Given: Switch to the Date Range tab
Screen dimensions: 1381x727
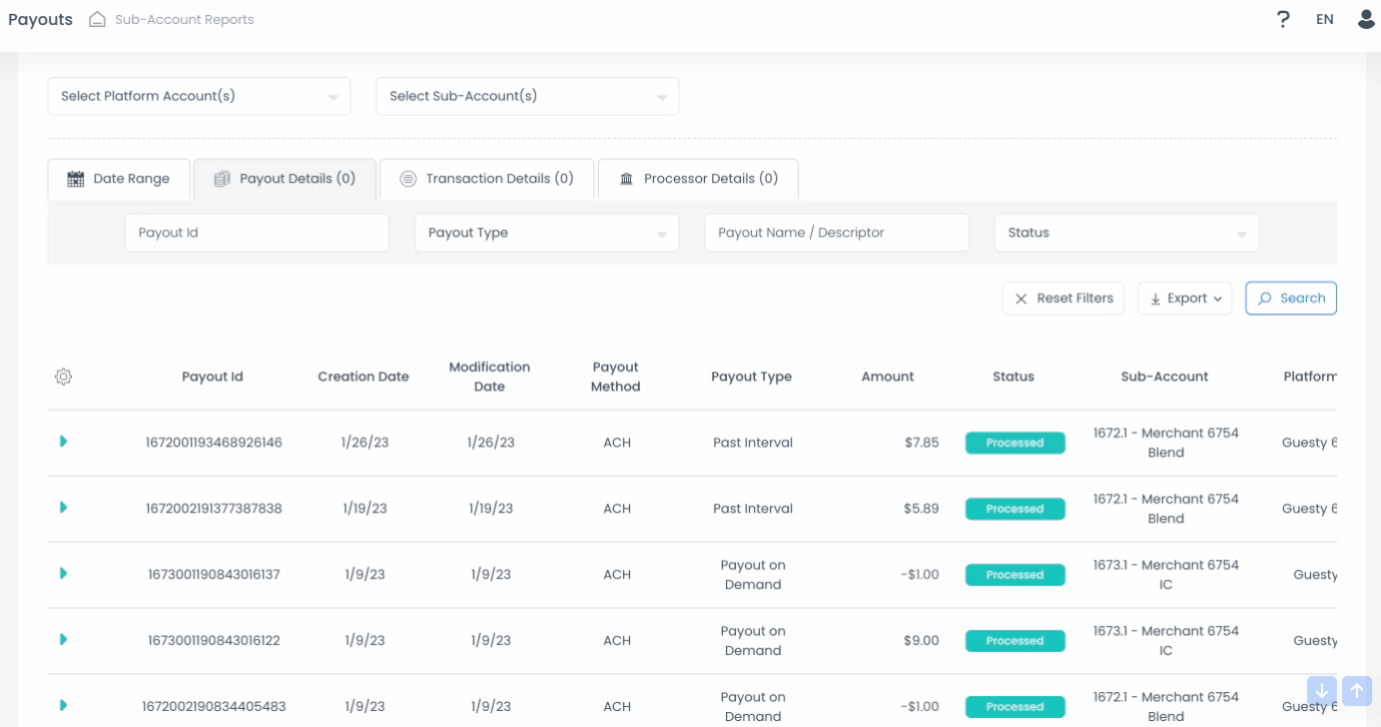Looking at the screenshot, I should (x=119, y=179).
